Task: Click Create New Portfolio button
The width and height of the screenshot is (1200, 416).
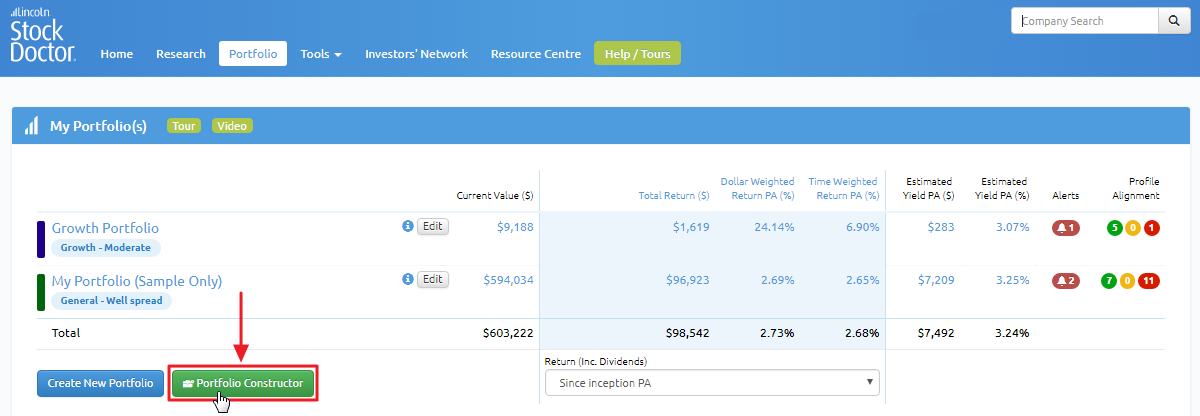Action: point(100,383)
